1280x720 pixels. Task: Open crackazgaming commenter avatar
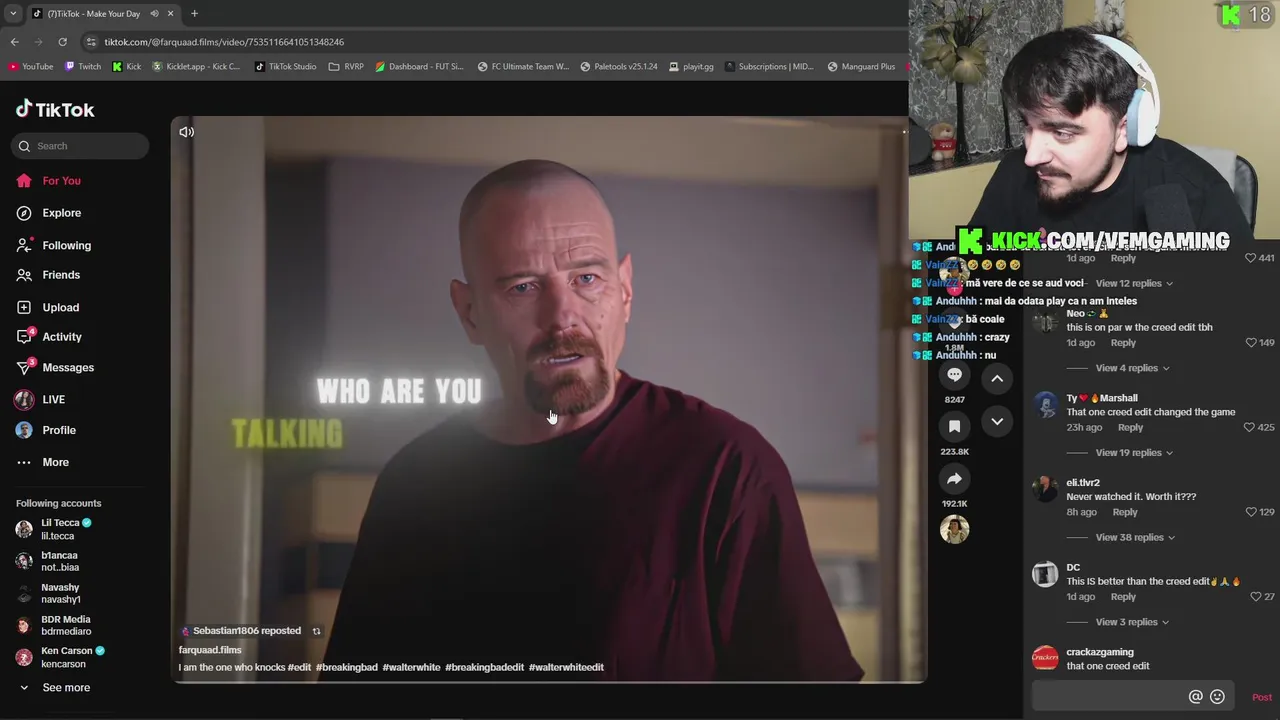pos(1045,659)
